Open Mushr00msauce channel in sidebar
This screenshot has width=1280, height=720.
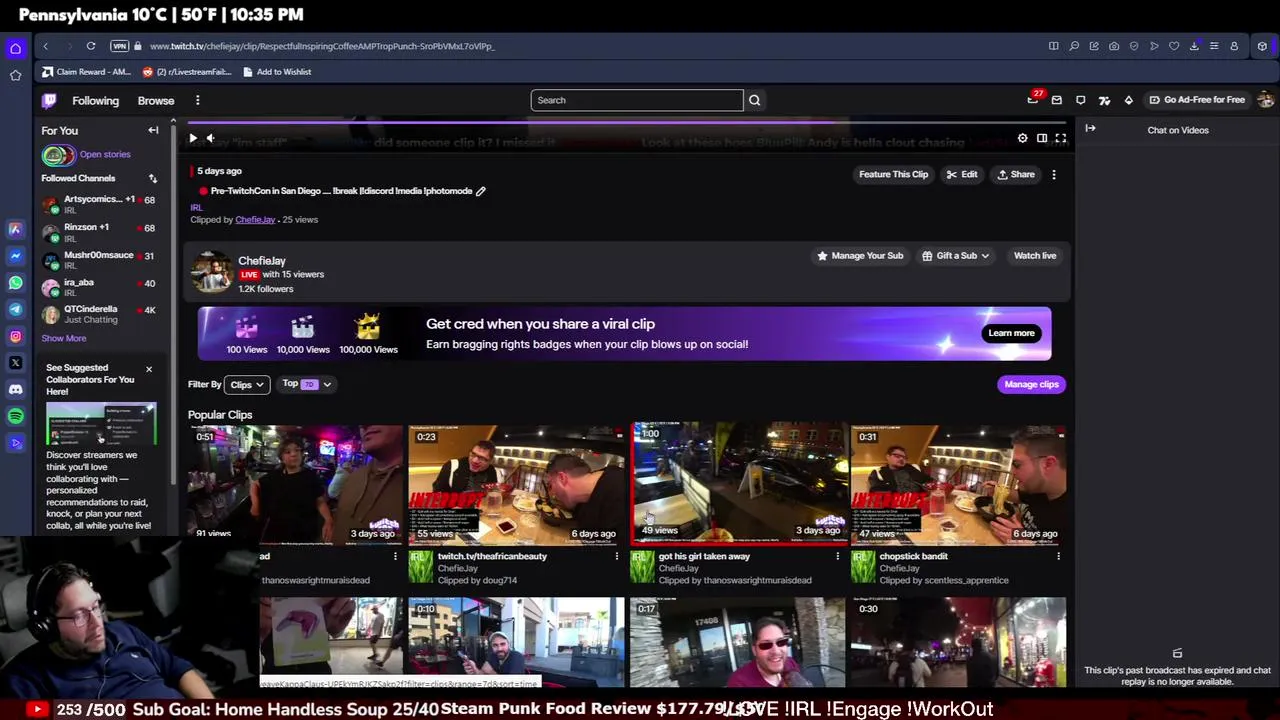point(99,260)
